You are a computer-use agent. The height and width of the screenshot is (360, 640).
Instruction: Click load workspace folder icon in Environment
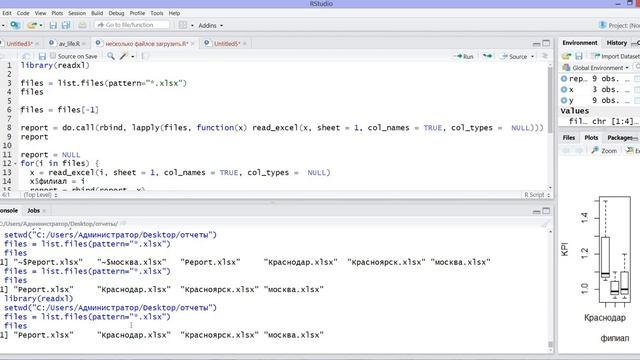tap(566, 56)
